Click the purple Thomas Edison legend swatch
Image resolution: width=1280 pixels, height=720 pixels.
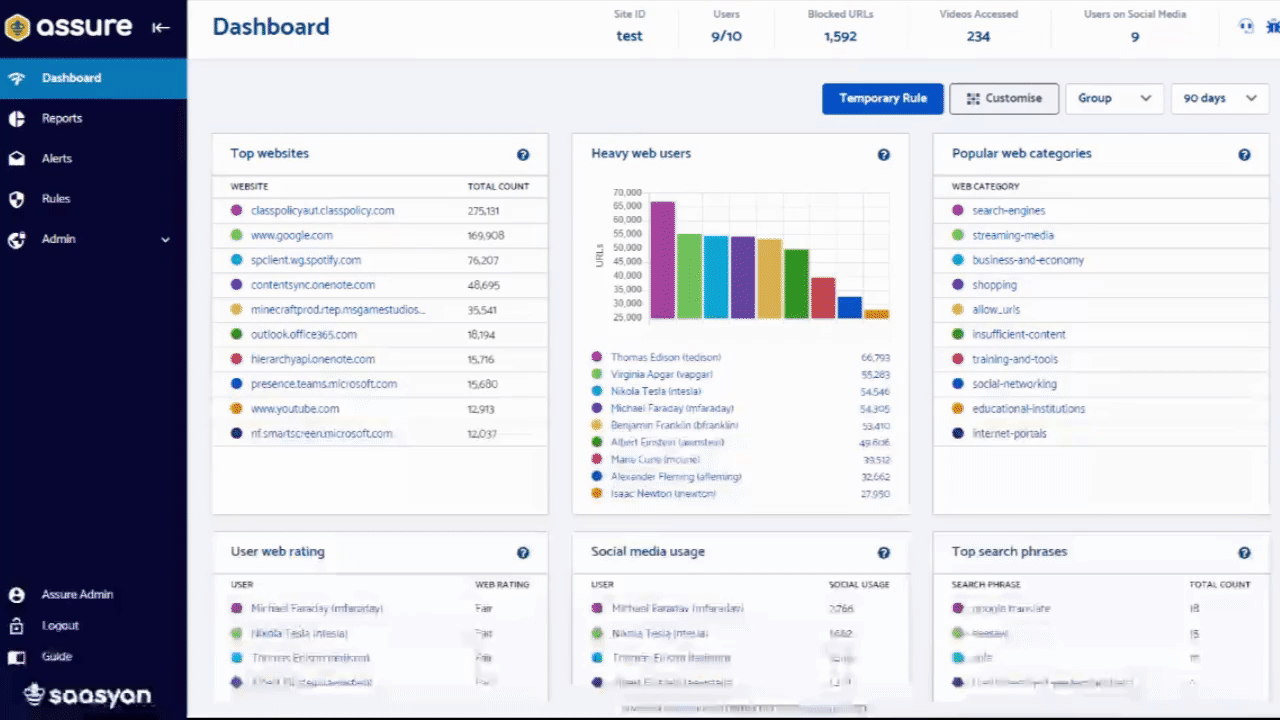point(597,357)
